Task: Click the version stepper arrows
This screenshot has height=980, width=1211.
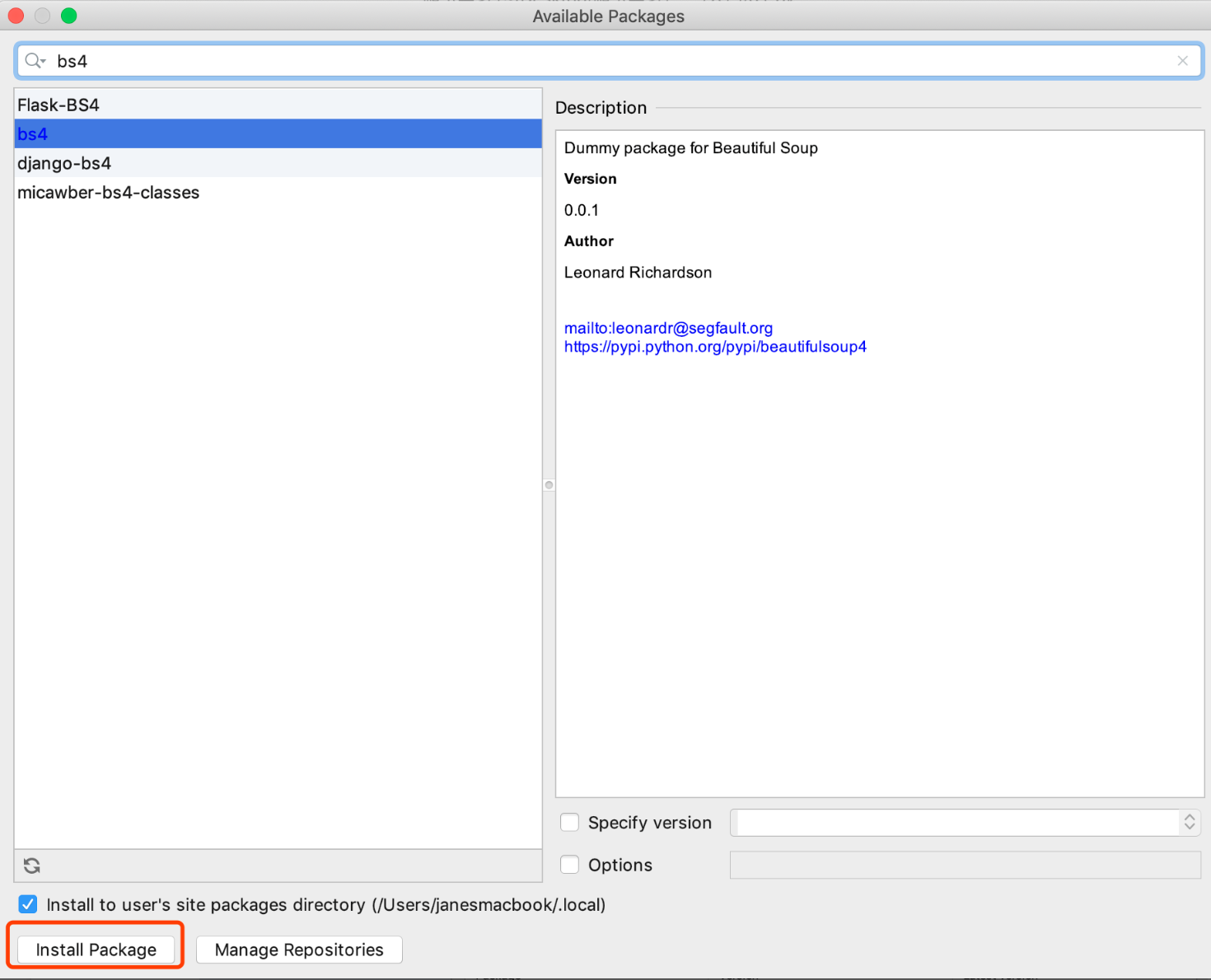Action: click(1190, 822)
